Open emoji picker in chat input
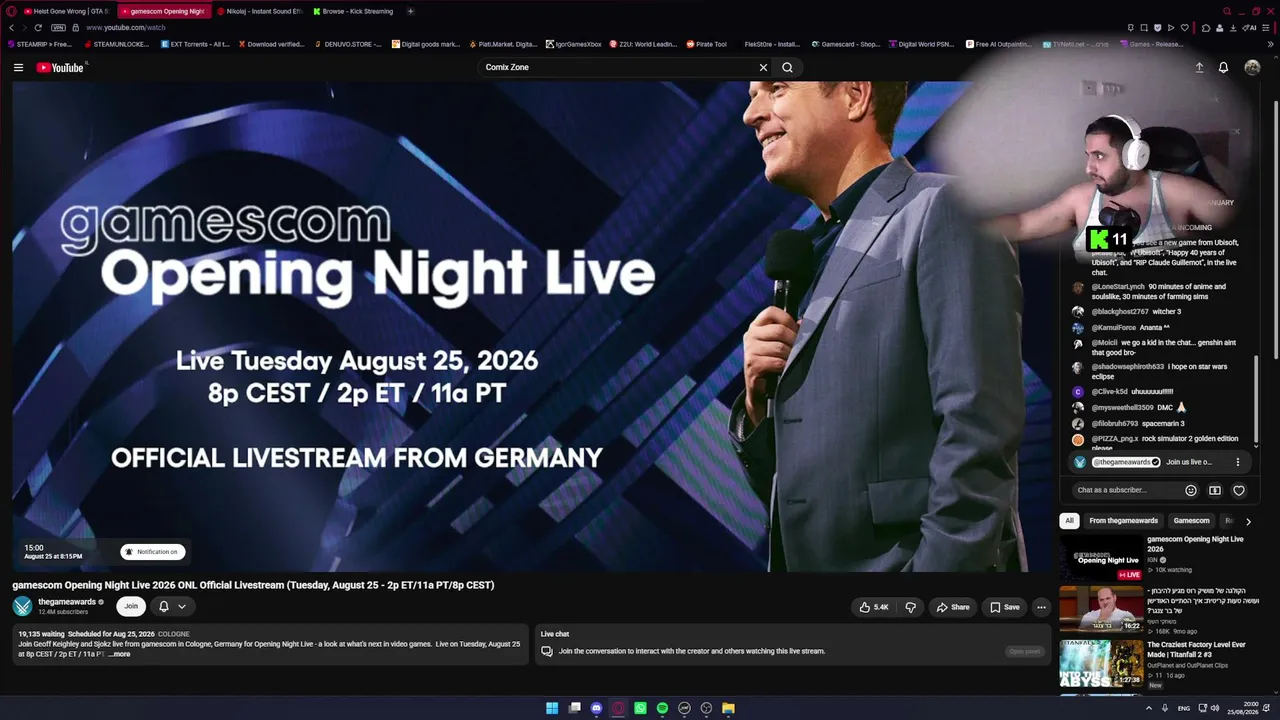1280x720 pixels. [x=1190, y=490]
